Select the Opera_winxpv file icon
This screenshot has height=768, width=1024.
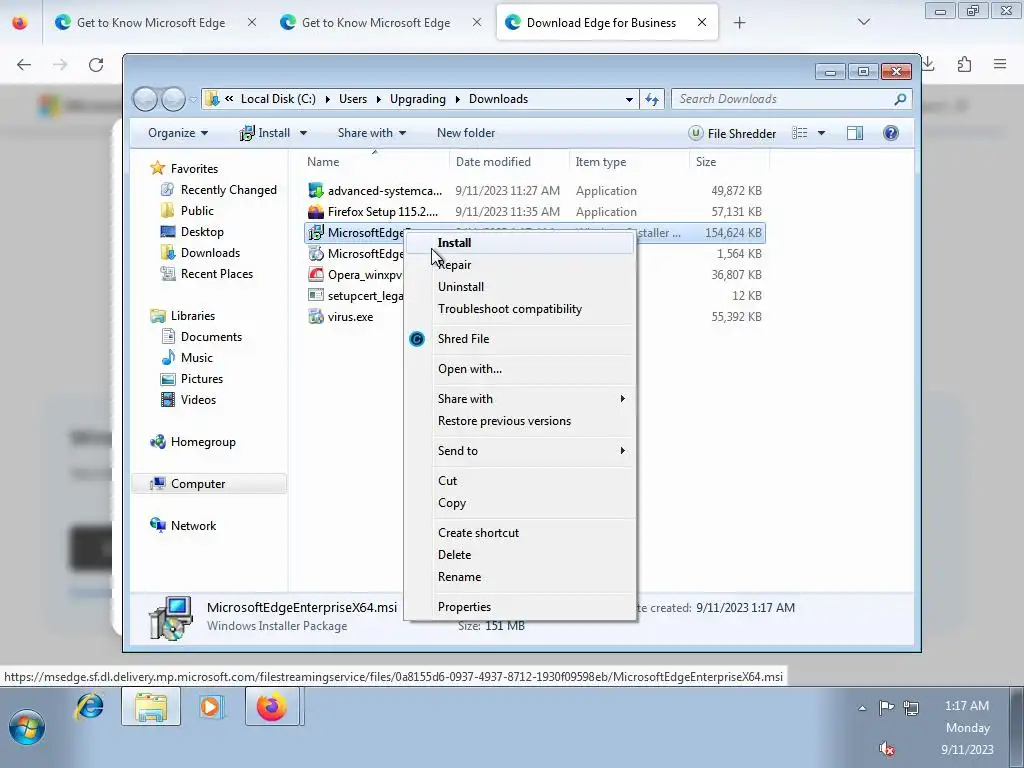click(x=316, y=274)
